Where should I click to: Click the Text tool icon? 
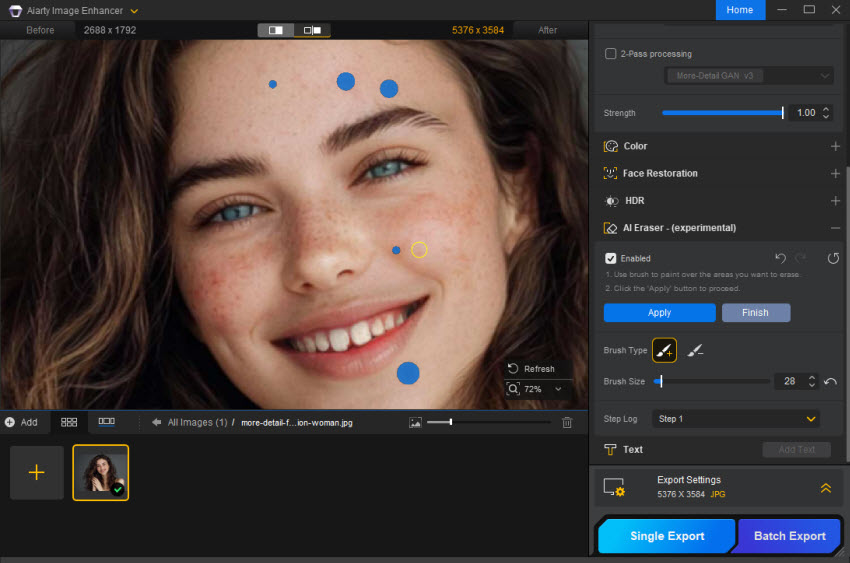coord(610,450)
